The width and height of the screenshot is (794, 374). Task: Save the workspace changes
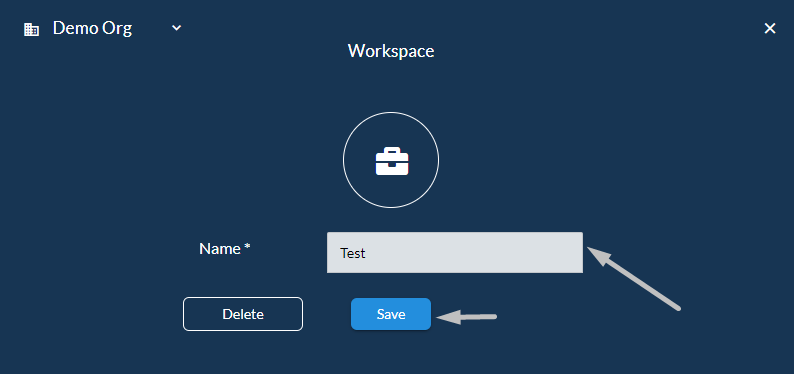pyautogui.click(x=391, y=314)
